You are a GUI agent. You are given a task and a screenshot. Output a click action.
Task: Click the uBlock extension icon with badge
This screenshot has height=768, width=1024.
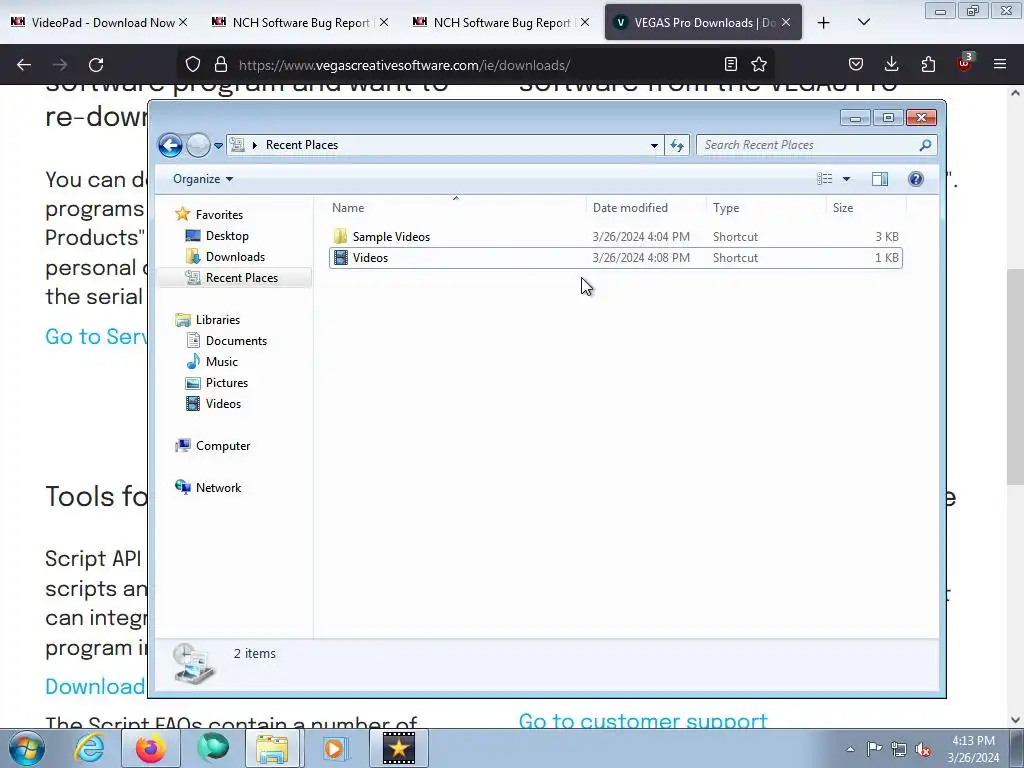[x=965, y=63]
